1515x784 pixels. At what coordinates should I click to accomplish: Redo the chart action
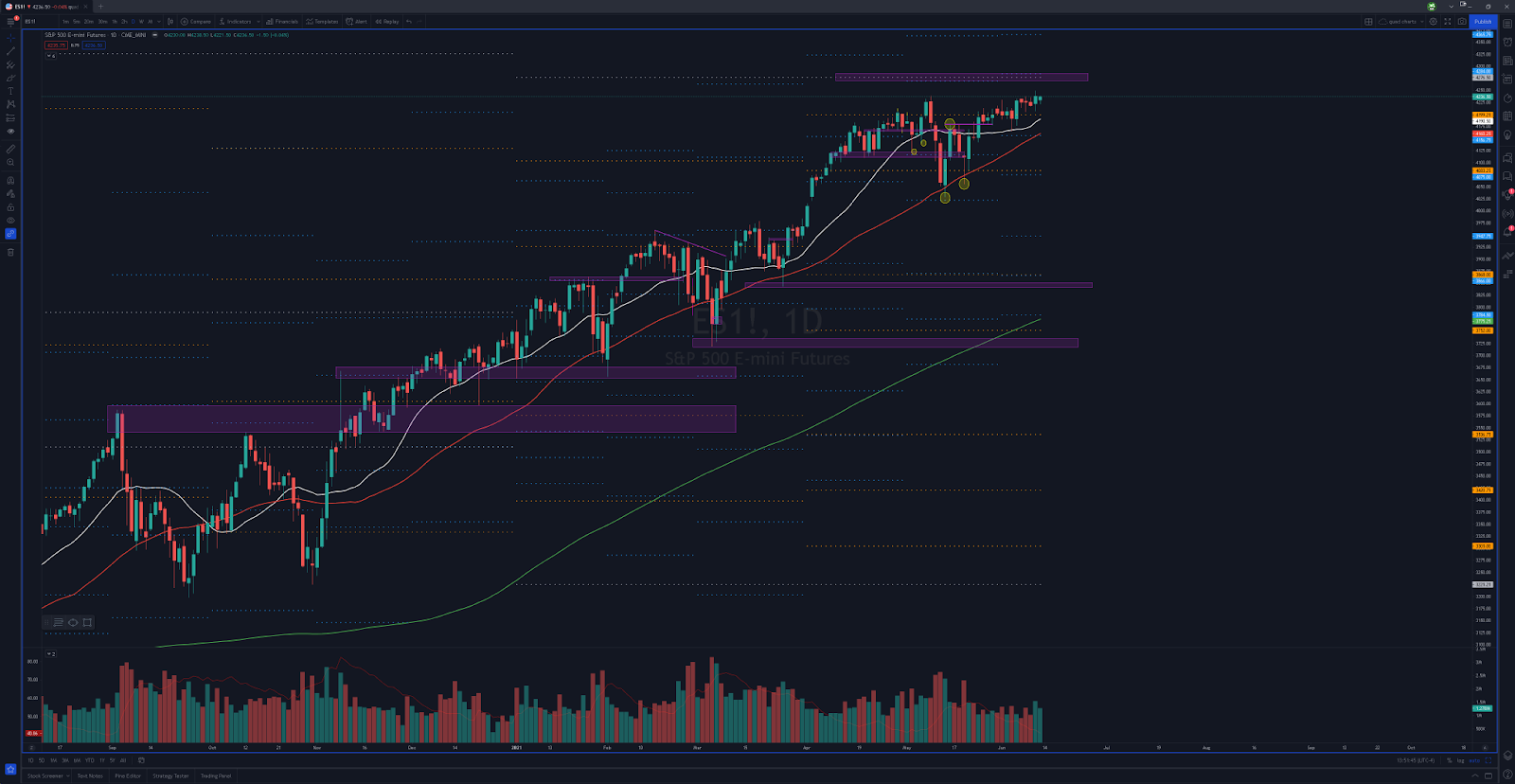(x=419, y=21)
